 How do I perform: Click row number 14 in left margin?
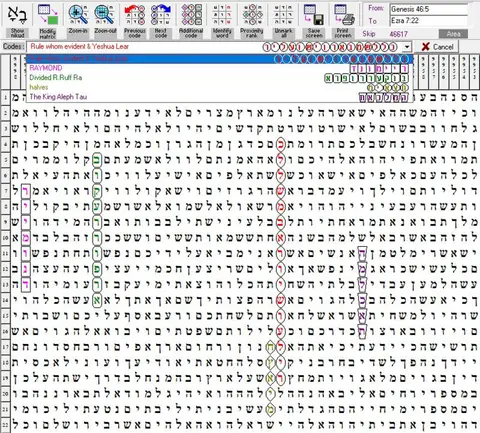pos(5,300)
